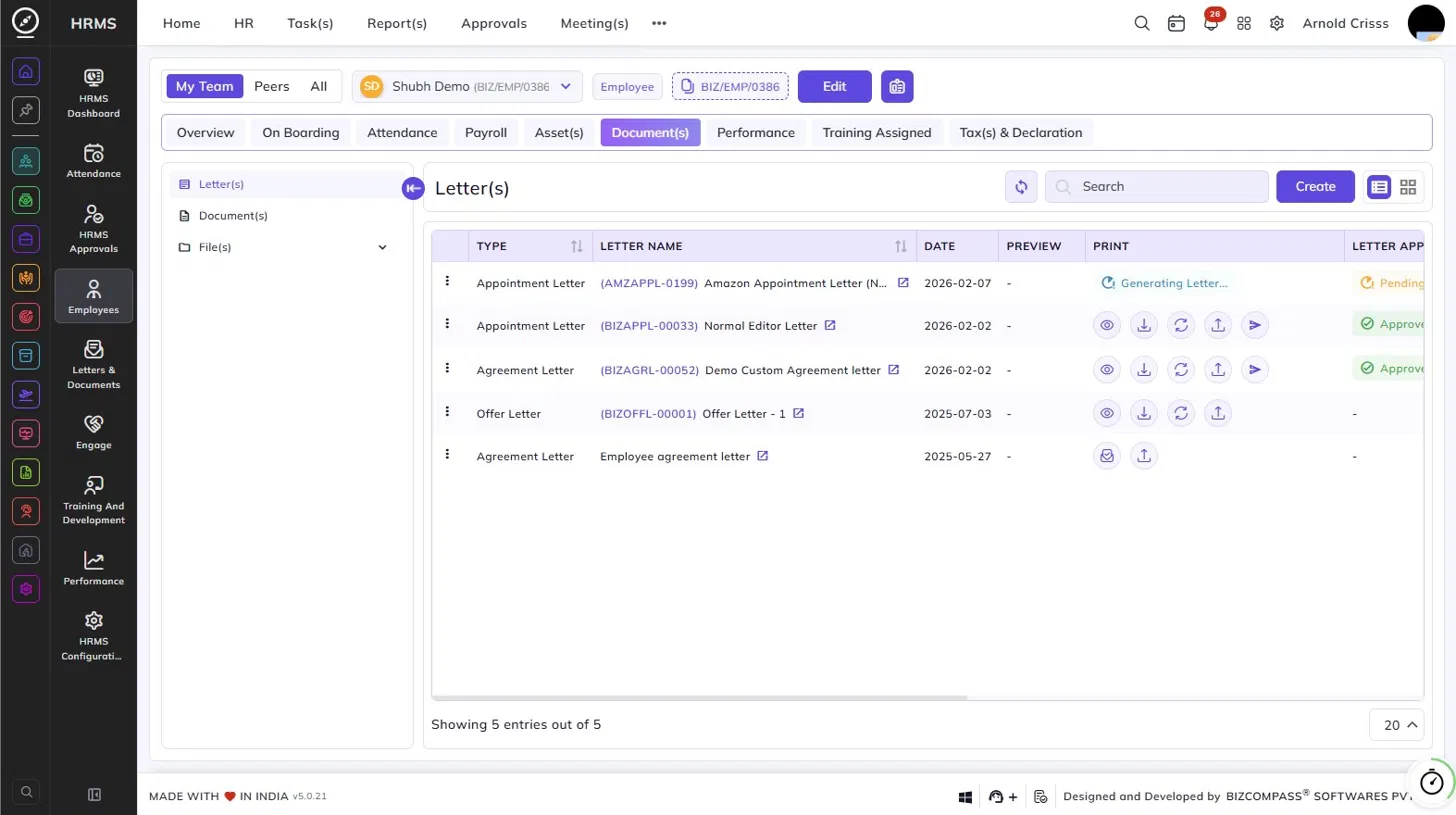Click the Create button

pyautogui.click(x=1315, y=186)
